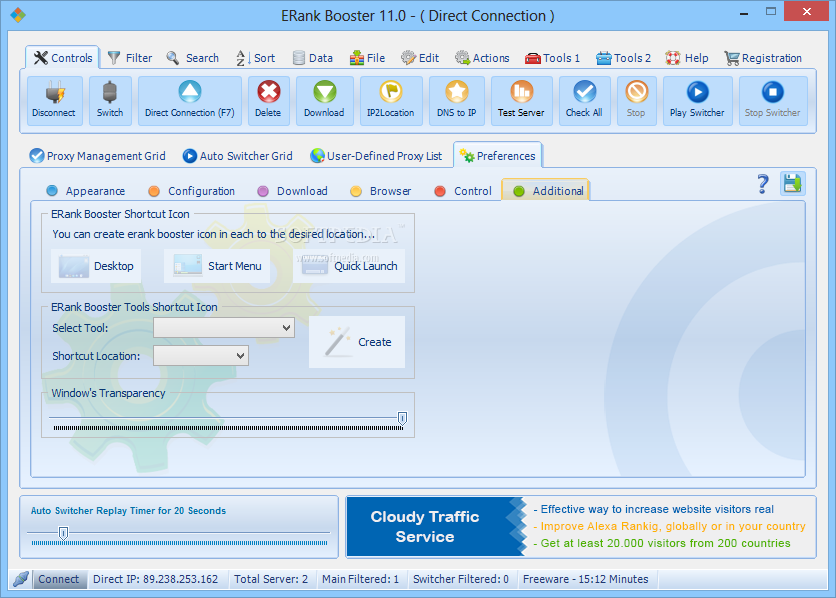Select the Preferences tab
This screenshot has width=836, height=598.
tap(498, 156)
